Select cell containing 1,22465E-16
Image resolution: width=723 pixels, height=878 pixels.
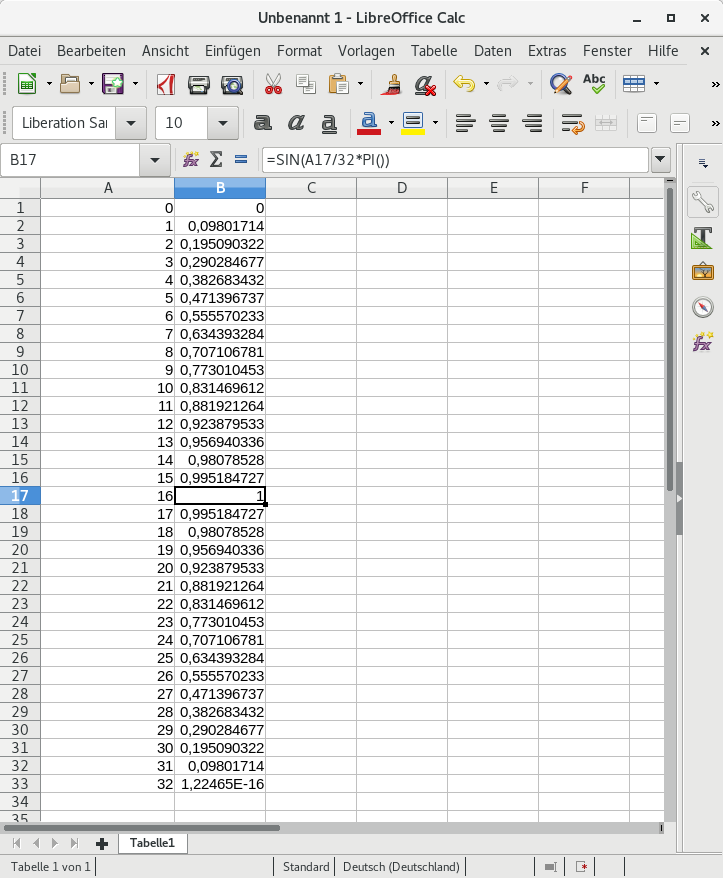(x=220, y=784)
